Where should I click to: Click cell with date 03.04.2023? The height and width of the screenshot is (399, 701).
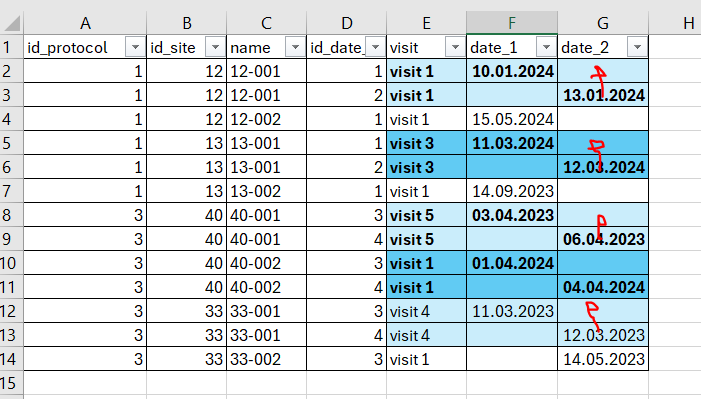tap(512, 215)
